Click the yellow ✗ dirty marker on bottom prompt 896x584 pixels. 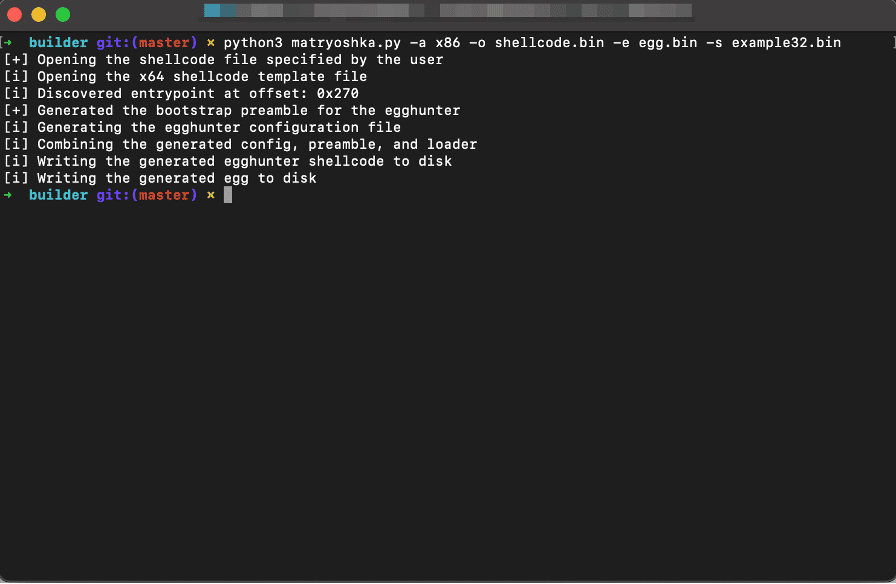pos(211,195)
